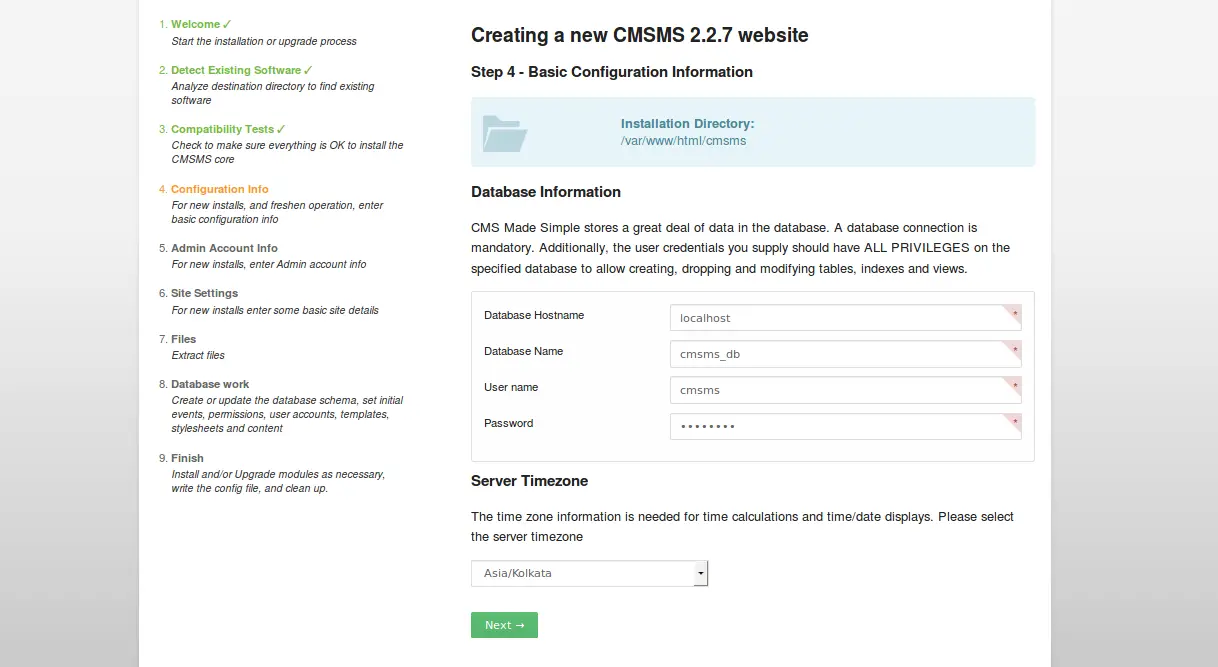Focus the Password input field
Screen dimensions: 1218x667
[845, 426]
